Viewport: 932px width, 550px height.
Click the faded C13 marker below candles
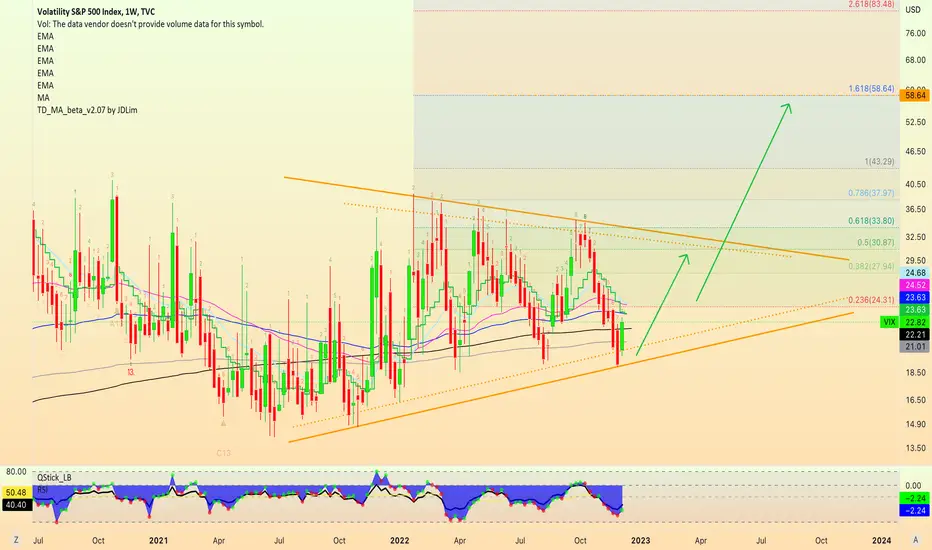pos(223,453)
